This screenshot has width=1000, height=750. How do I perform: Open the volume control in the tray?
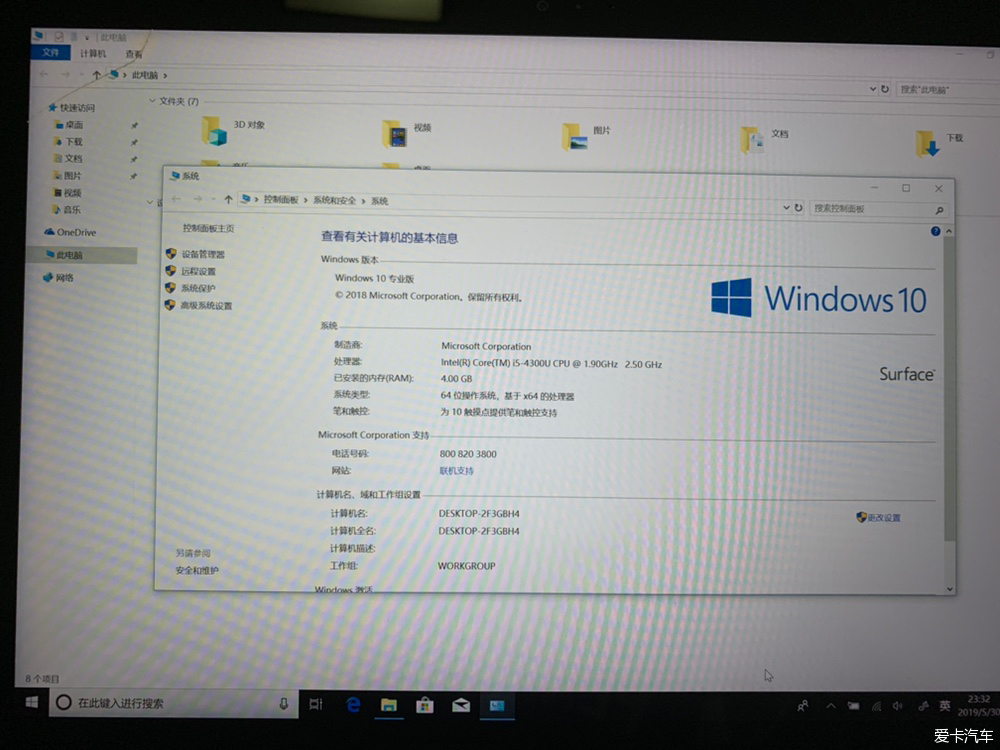898,706
